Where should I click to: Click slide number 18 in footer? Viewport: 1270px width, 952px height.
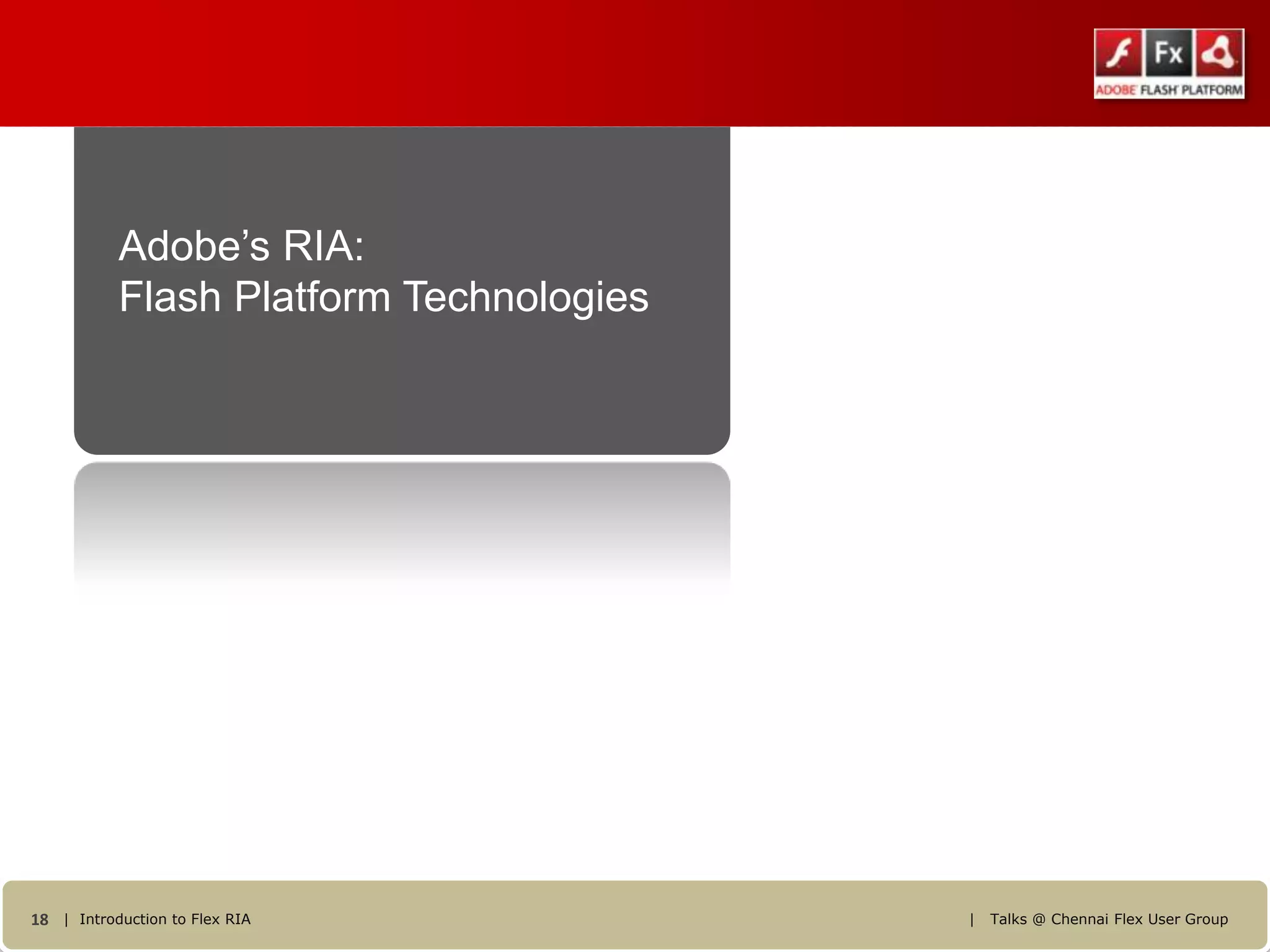coord(40,920)
